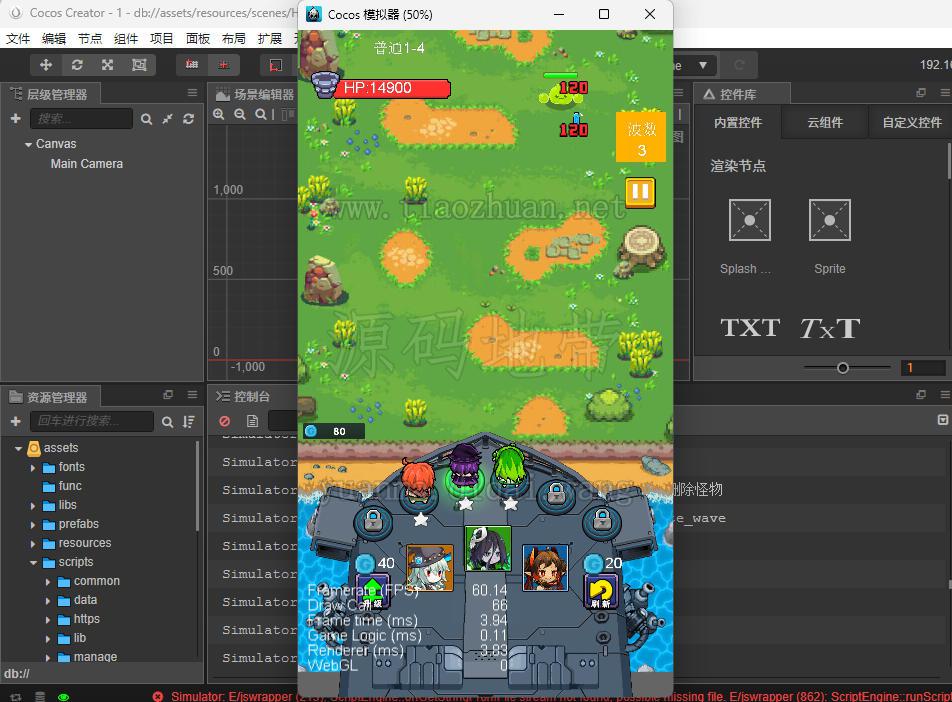Screen dimensions: 952x702
Task: Expand the data folder
Action: 48,601
